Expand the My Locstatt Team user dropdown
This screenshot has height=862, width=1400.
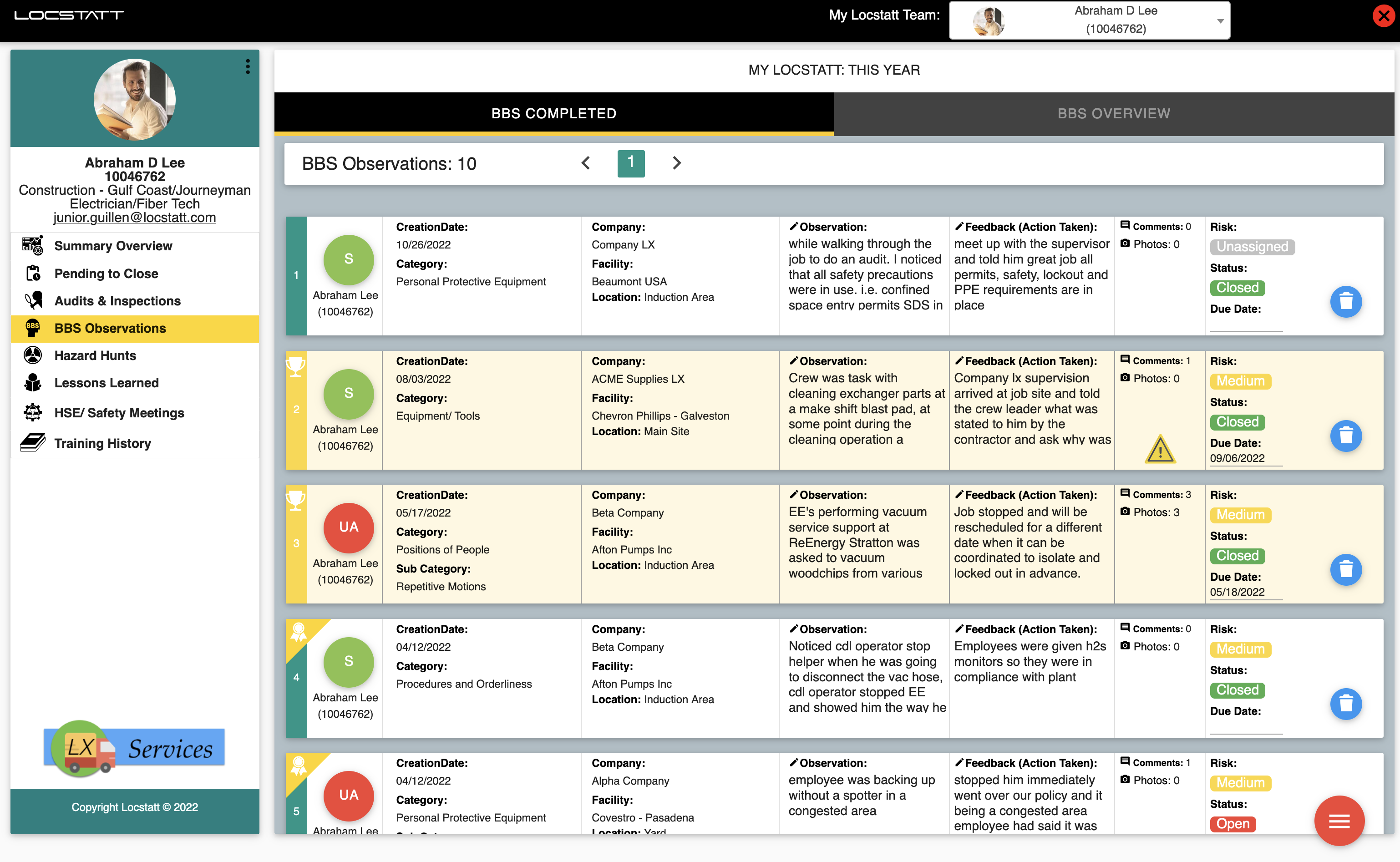(x=1219, y=20)
